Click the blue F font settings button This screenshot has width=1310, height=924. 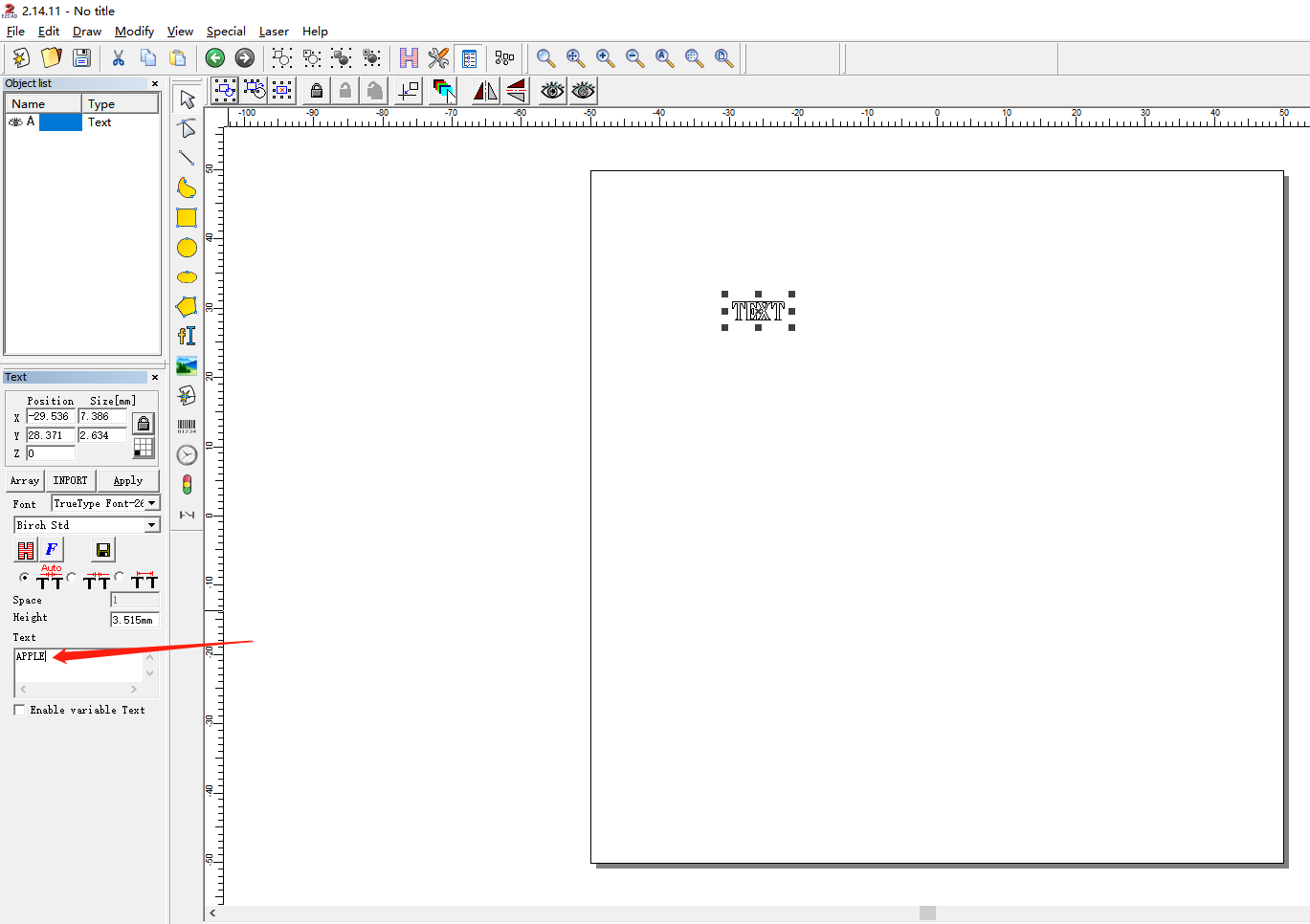coord(52,550)
